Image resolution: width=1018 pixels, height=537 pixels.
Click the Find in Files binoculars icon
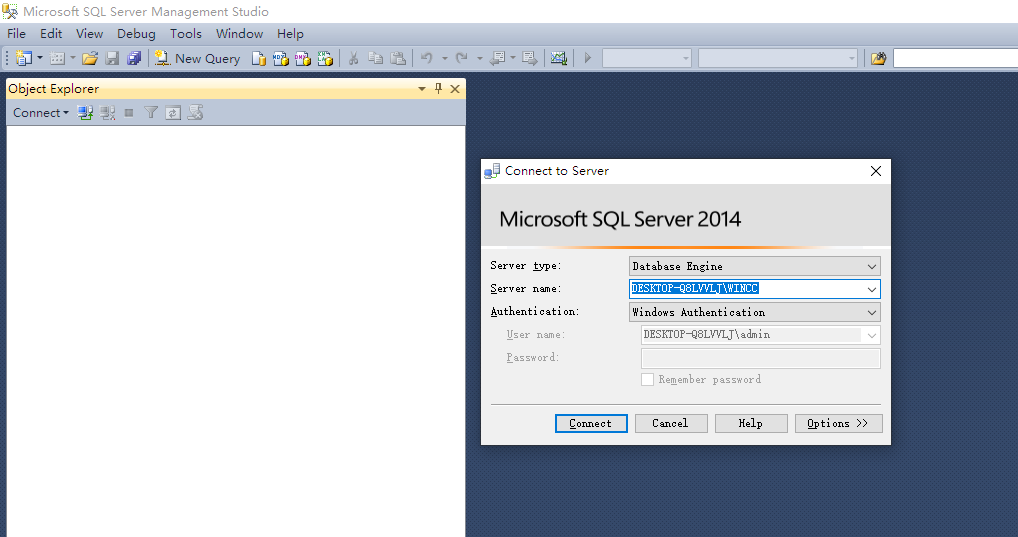pos(878,58)
